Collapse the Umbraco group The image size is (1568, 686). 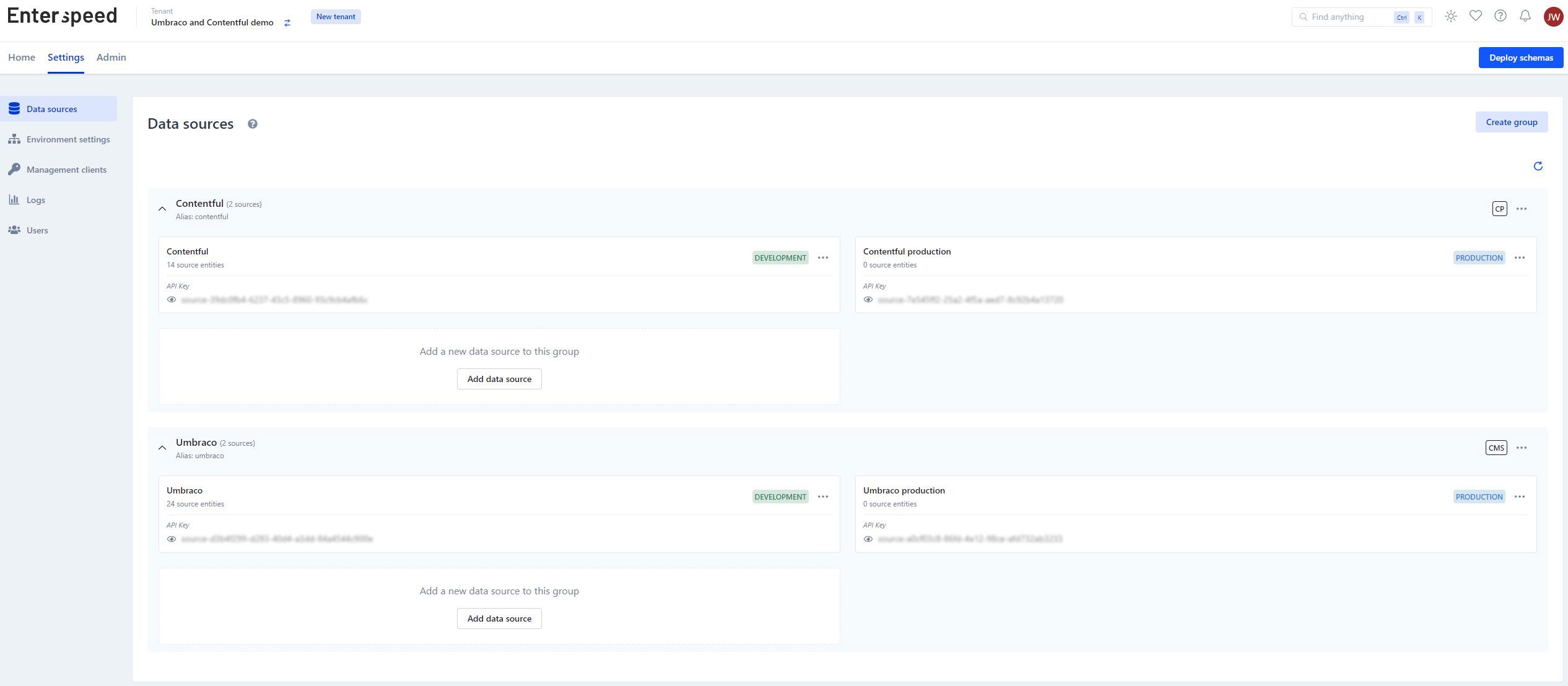tap(162, 448)
